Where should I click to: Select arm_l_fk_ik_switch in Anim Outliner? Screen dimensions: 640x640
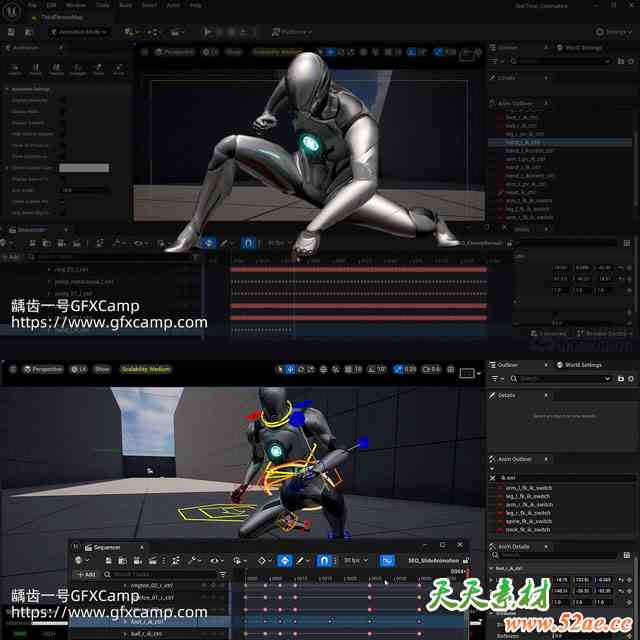pos(529,488)
